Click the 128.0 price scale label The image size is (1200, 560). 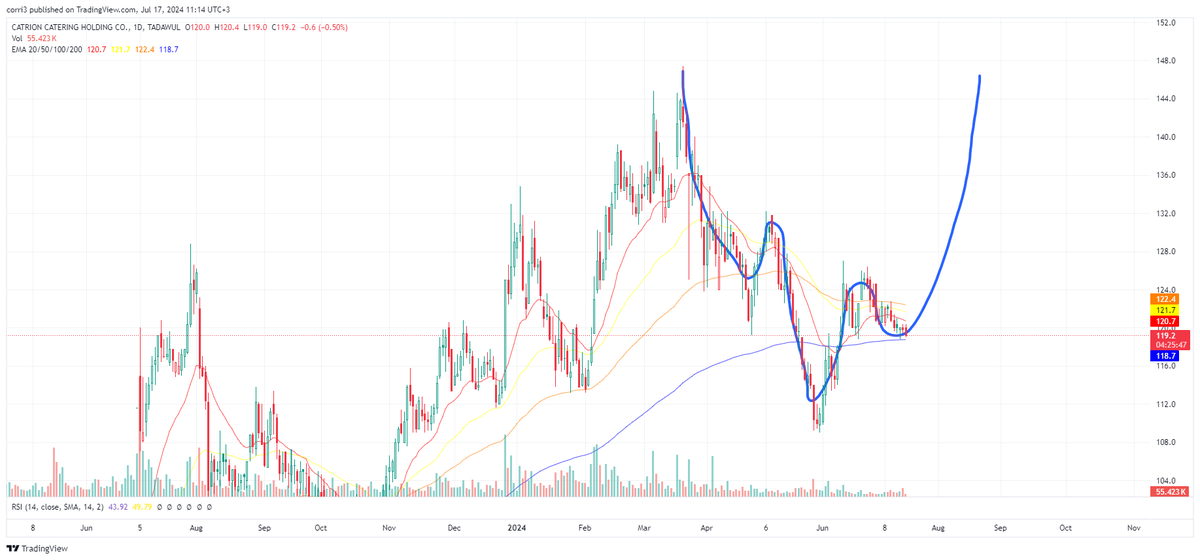click(x=1167, y=252)
